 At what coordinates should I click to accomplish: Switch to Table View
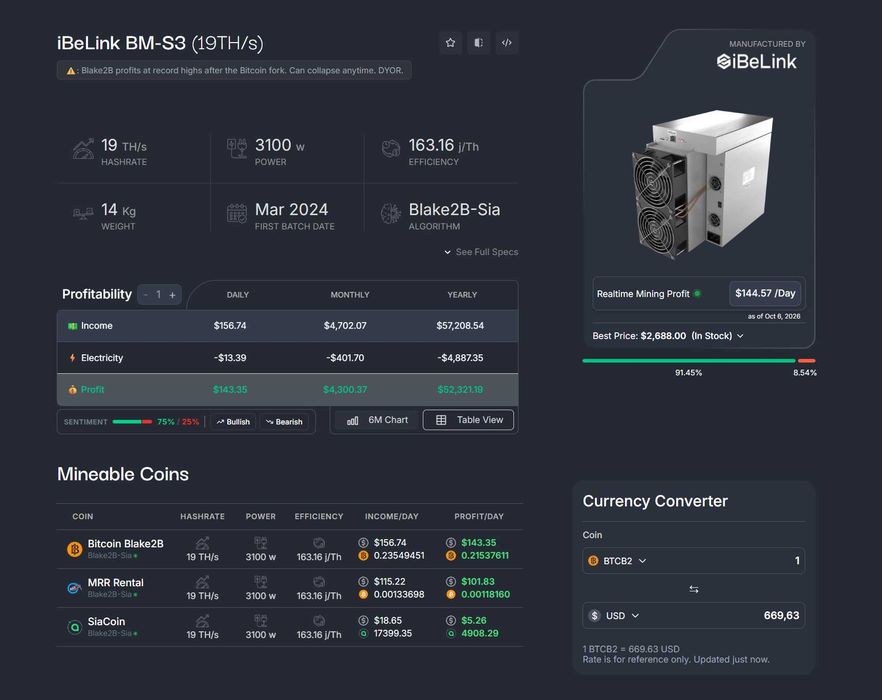coord(469,420)
